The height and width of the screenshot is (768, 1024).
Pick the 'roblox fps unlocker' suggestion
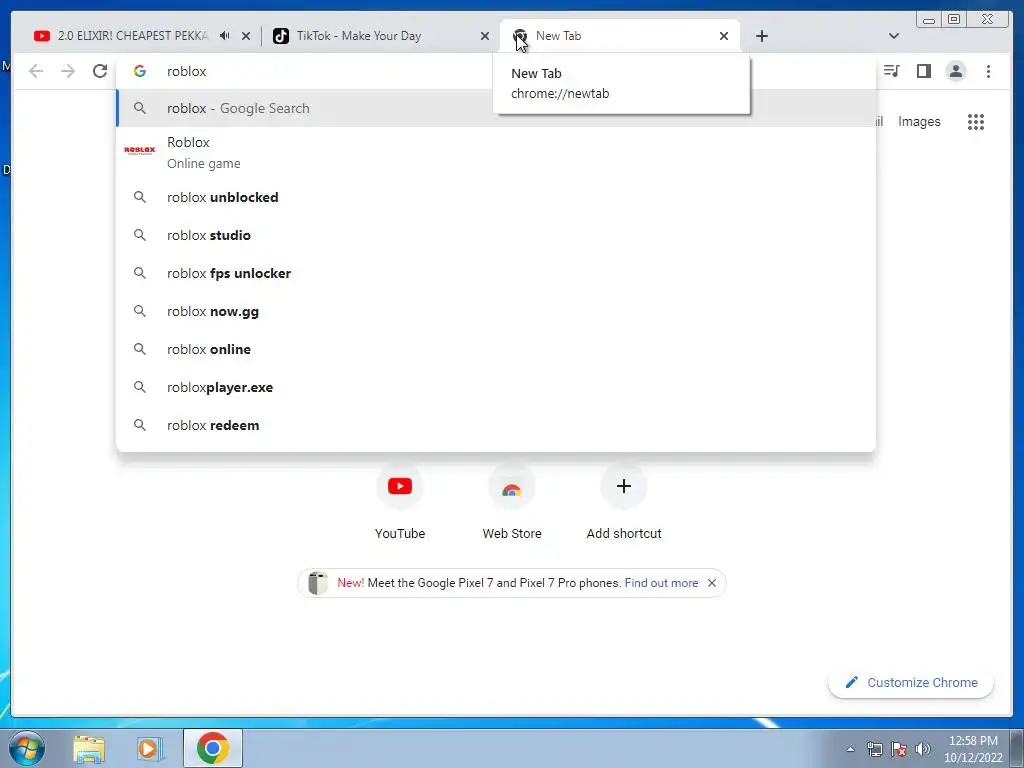tap(496, 273)
